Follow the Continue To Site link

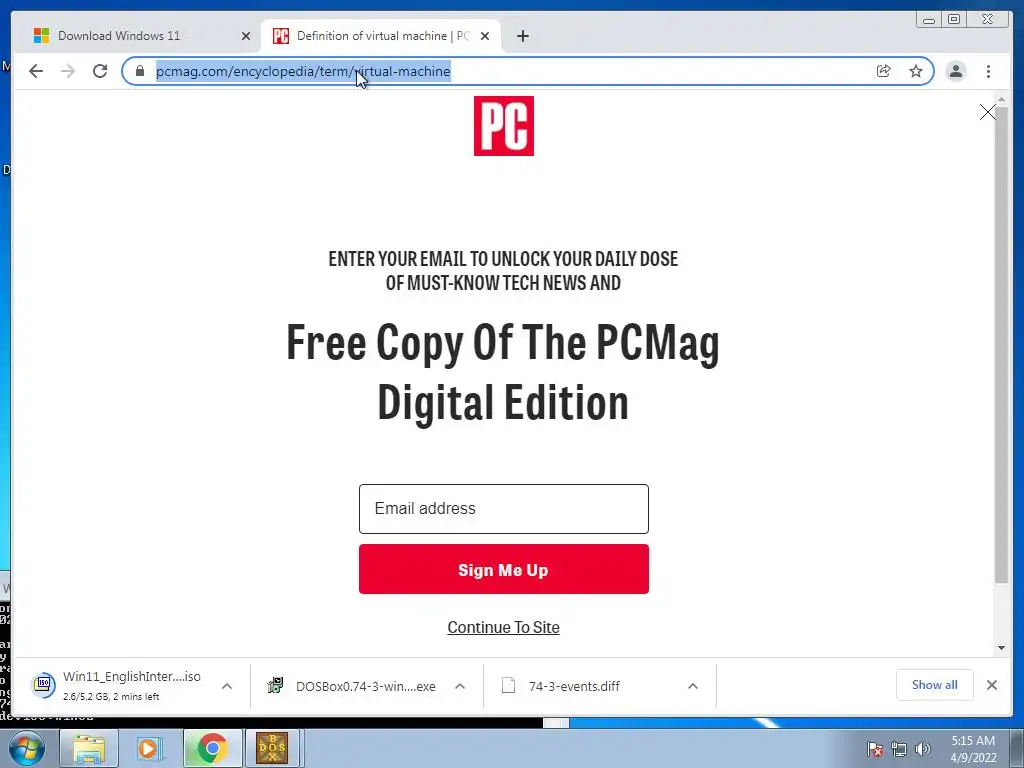[504, 628]
